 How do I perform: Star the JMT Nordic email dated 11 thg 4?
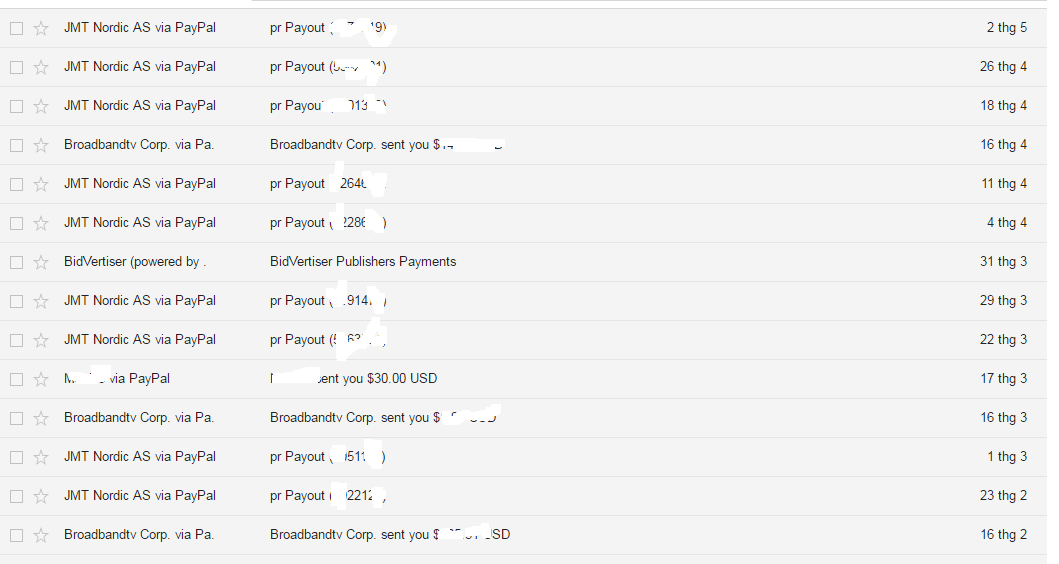(x=41, y=184)
